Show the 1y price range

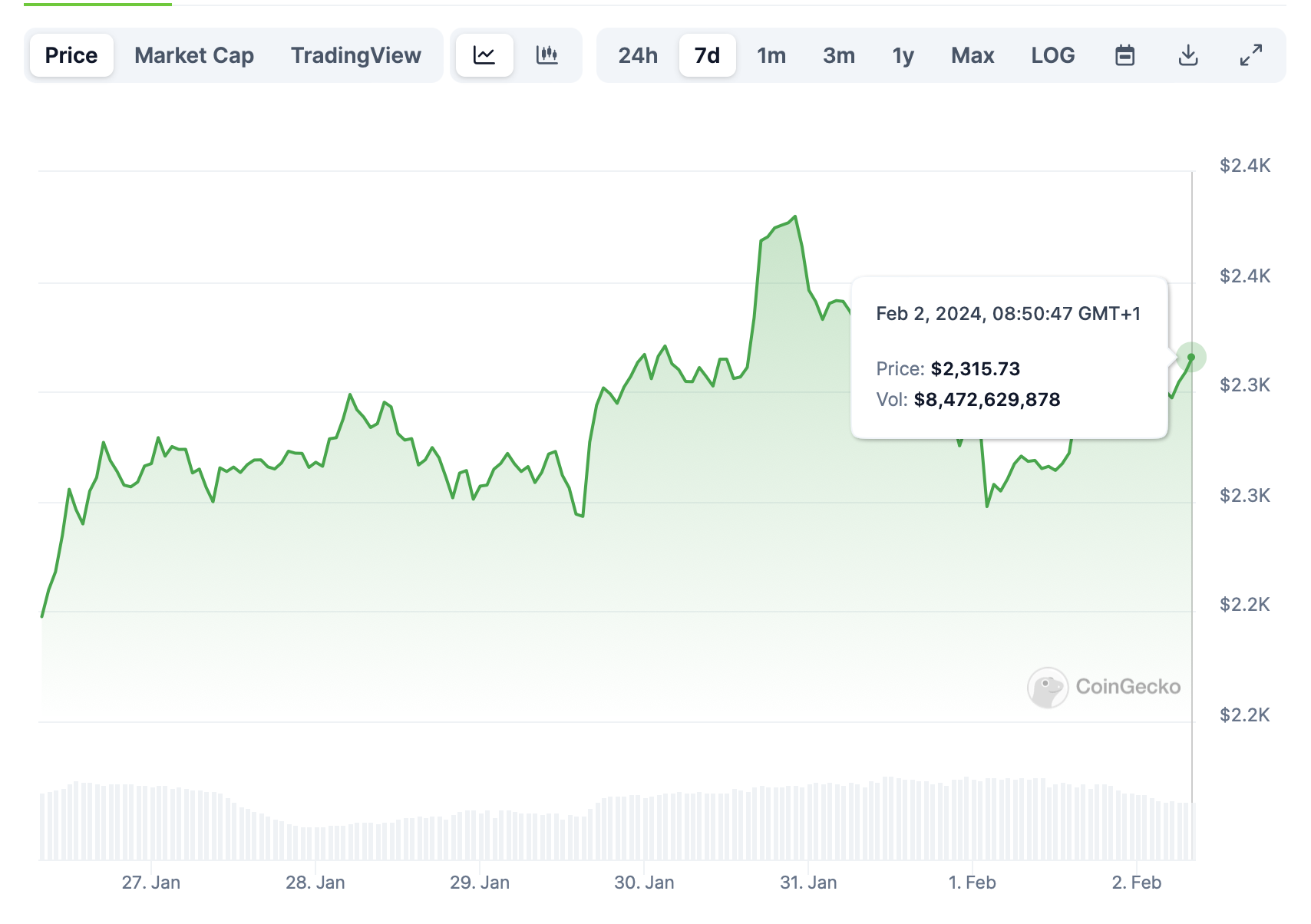(x=903, y=55)
